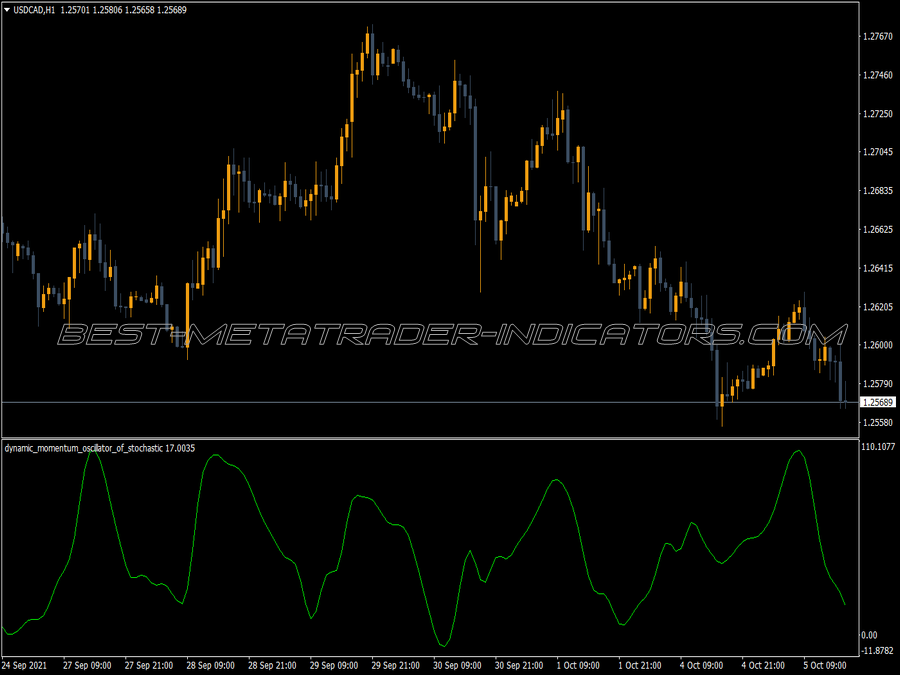Click the 30 Sep 21:00 time label
This screenshot has width=900, height=675.
(519, 665)
